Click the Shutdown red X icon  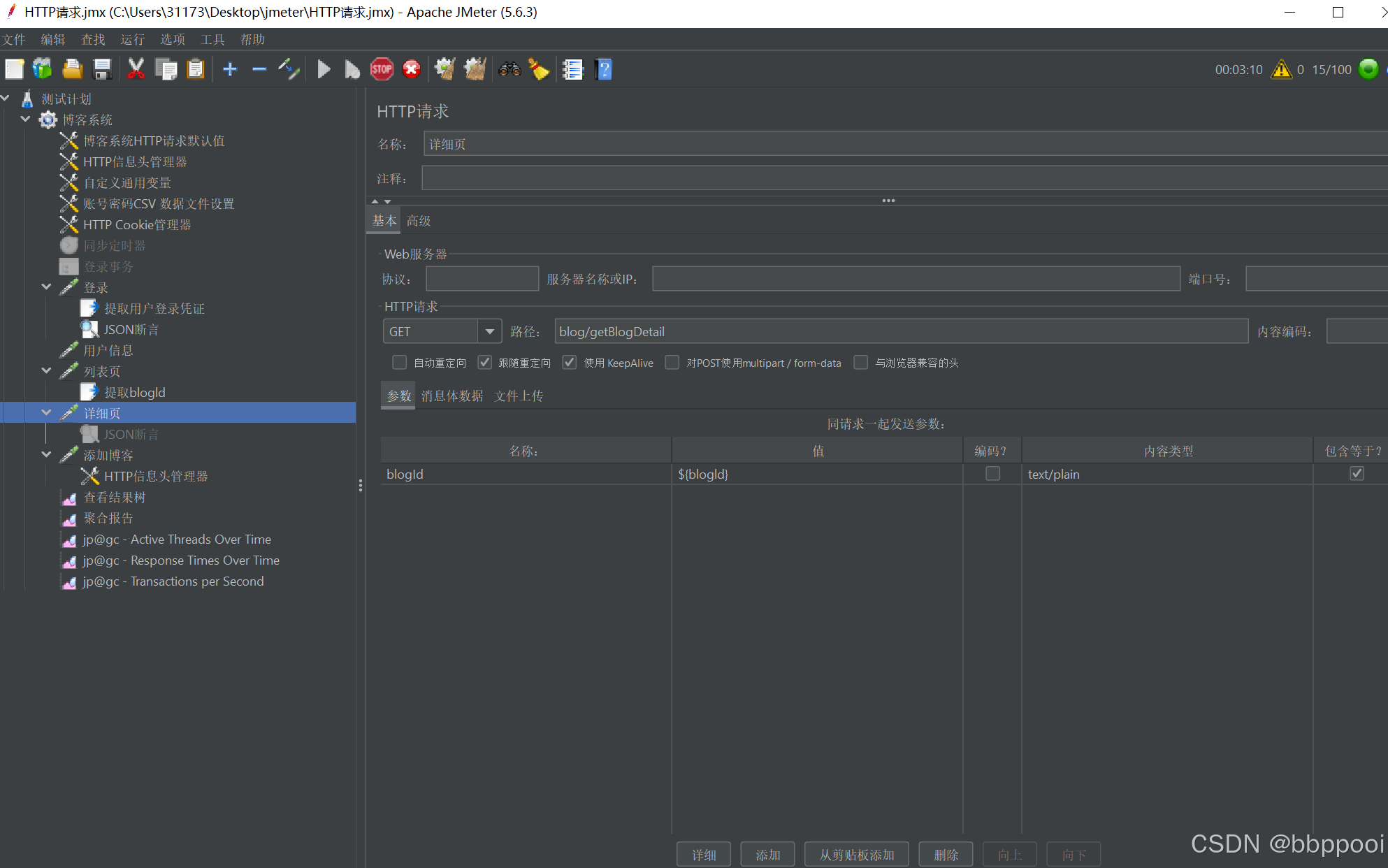point(412,69)
